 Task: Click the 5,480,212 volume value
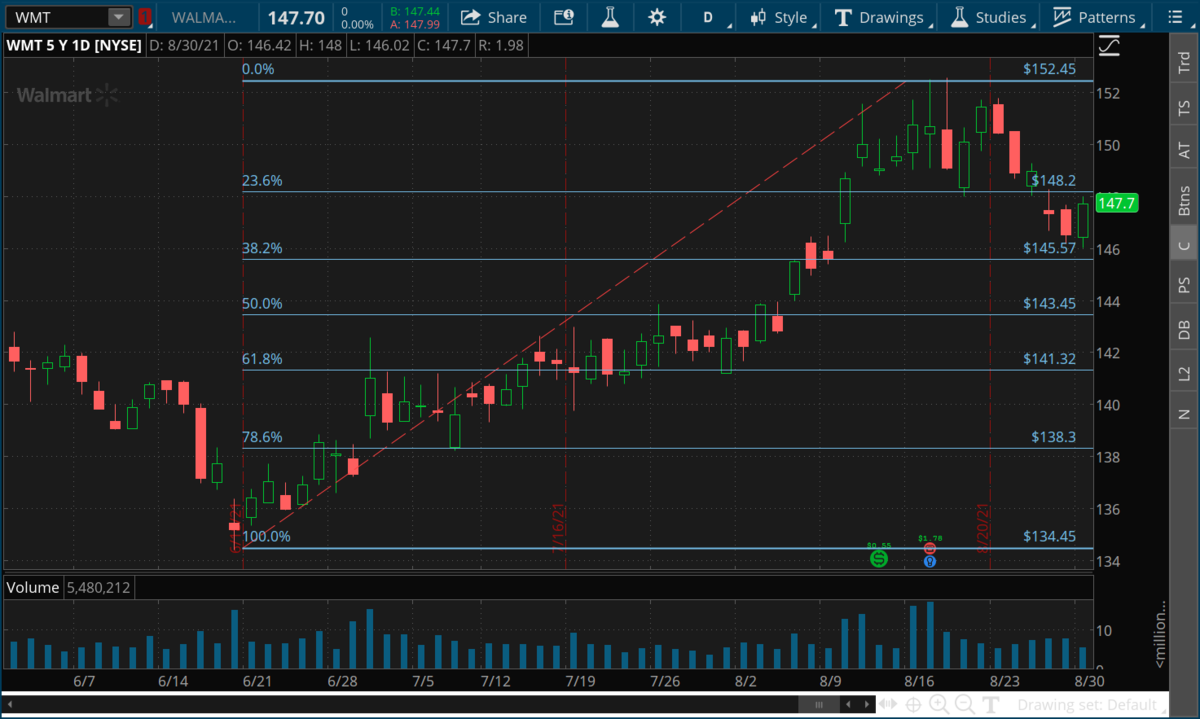click(x=98, y=587)
